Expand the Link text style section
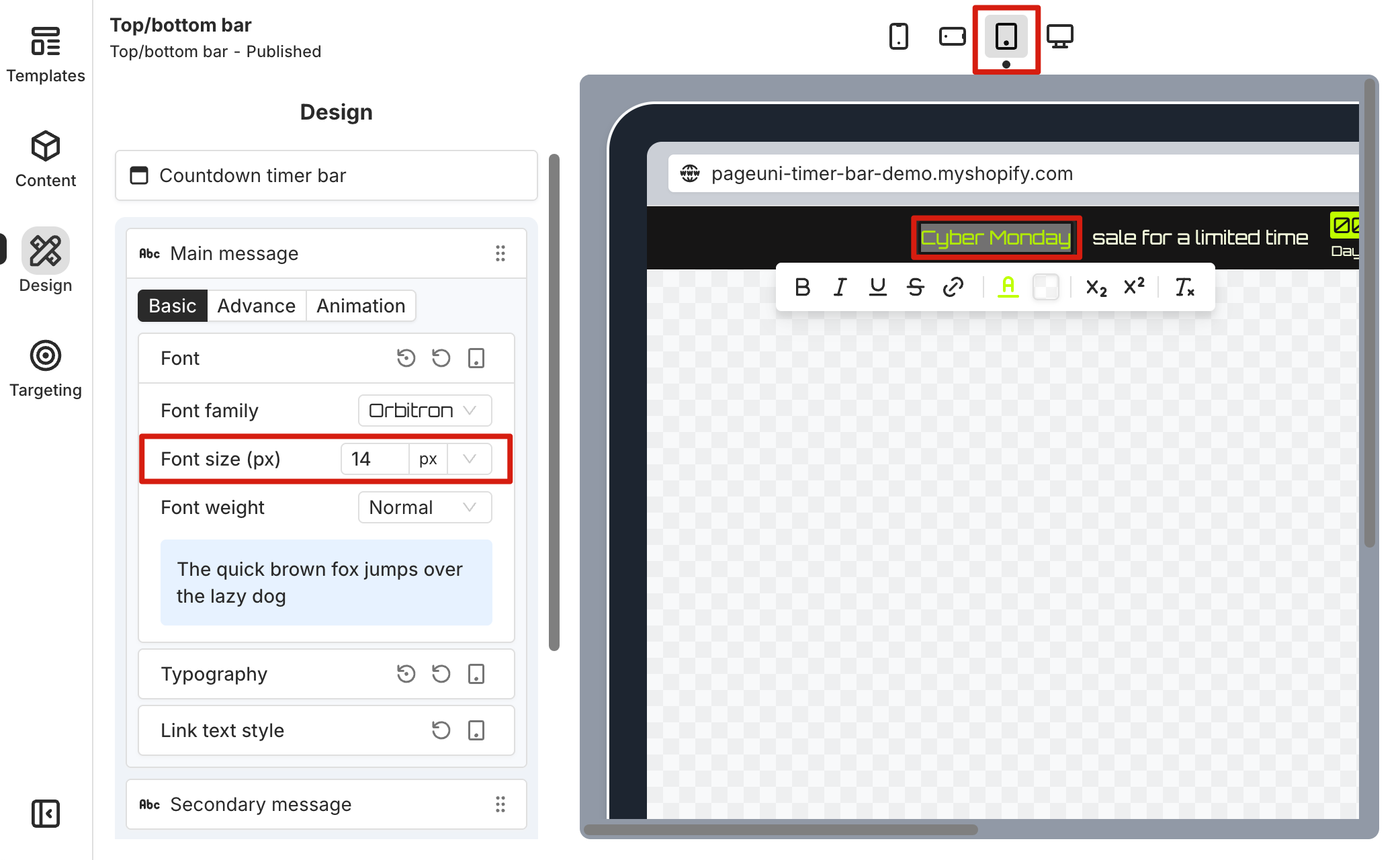 [x=326, y=730]
